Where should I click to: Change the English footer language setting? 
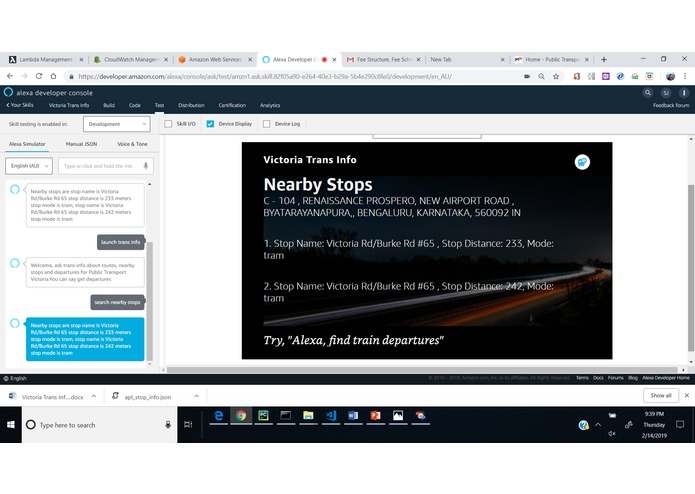tap(15, 378)
